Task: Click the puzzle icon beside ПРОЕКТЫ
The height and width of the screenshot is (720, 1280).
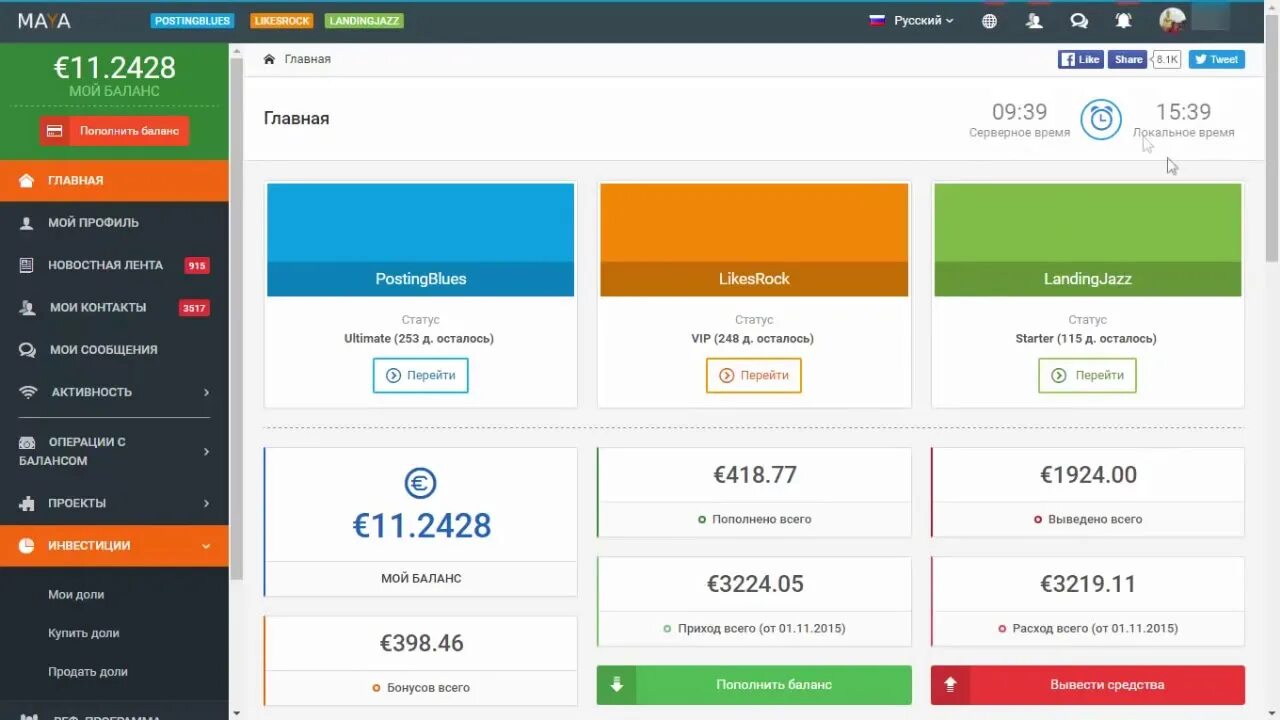Action: click(x=28, y=503)
